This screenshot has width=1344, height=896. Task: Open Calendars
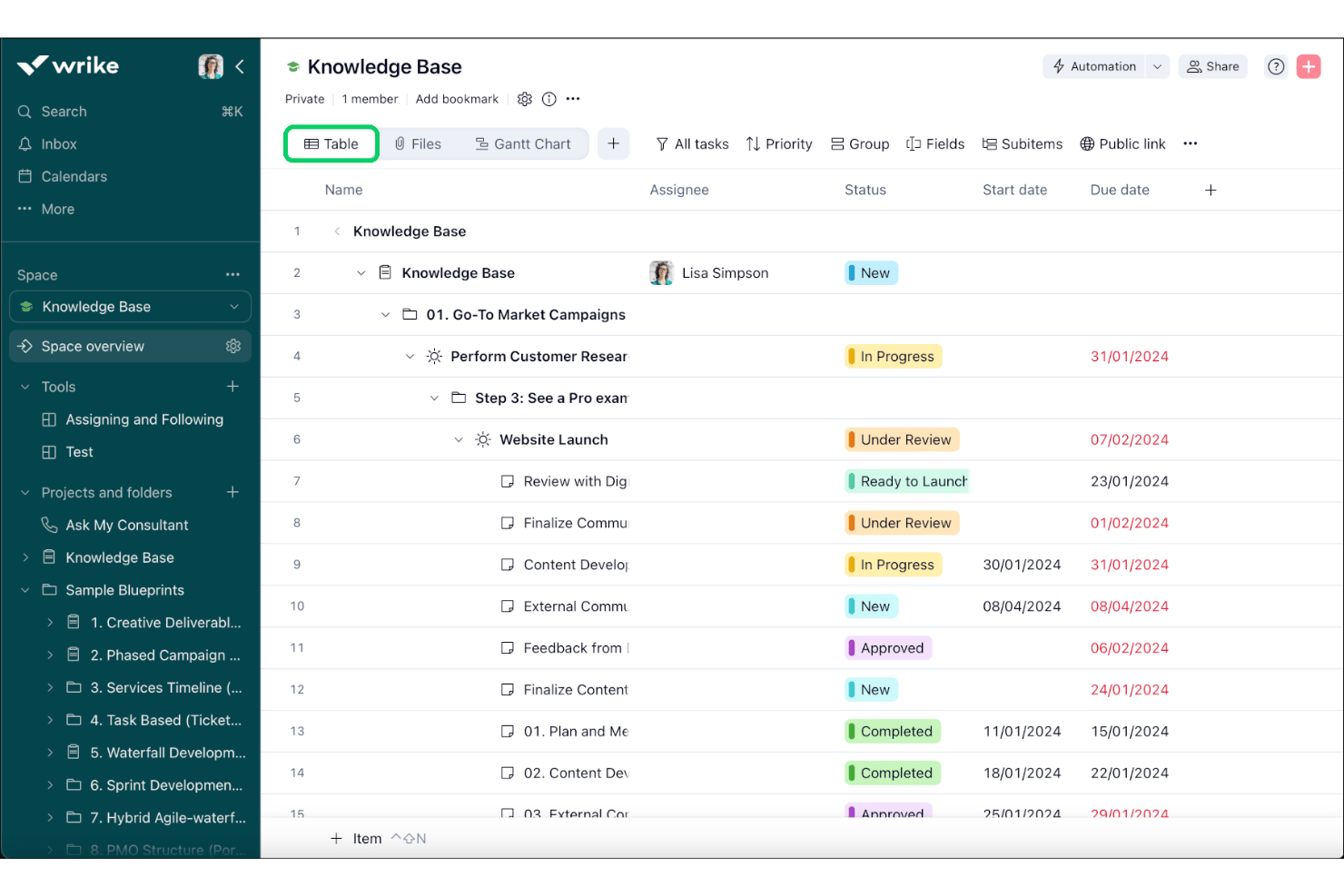click(74, 177)
